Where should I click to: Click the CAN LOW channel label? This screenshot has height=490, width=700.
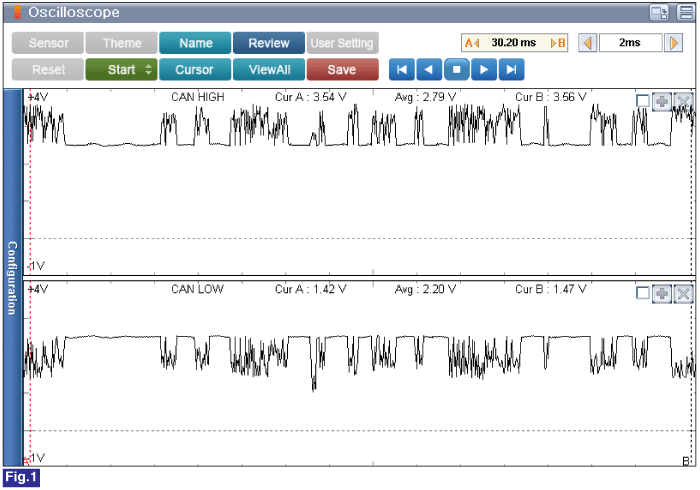tap(197, 289)
